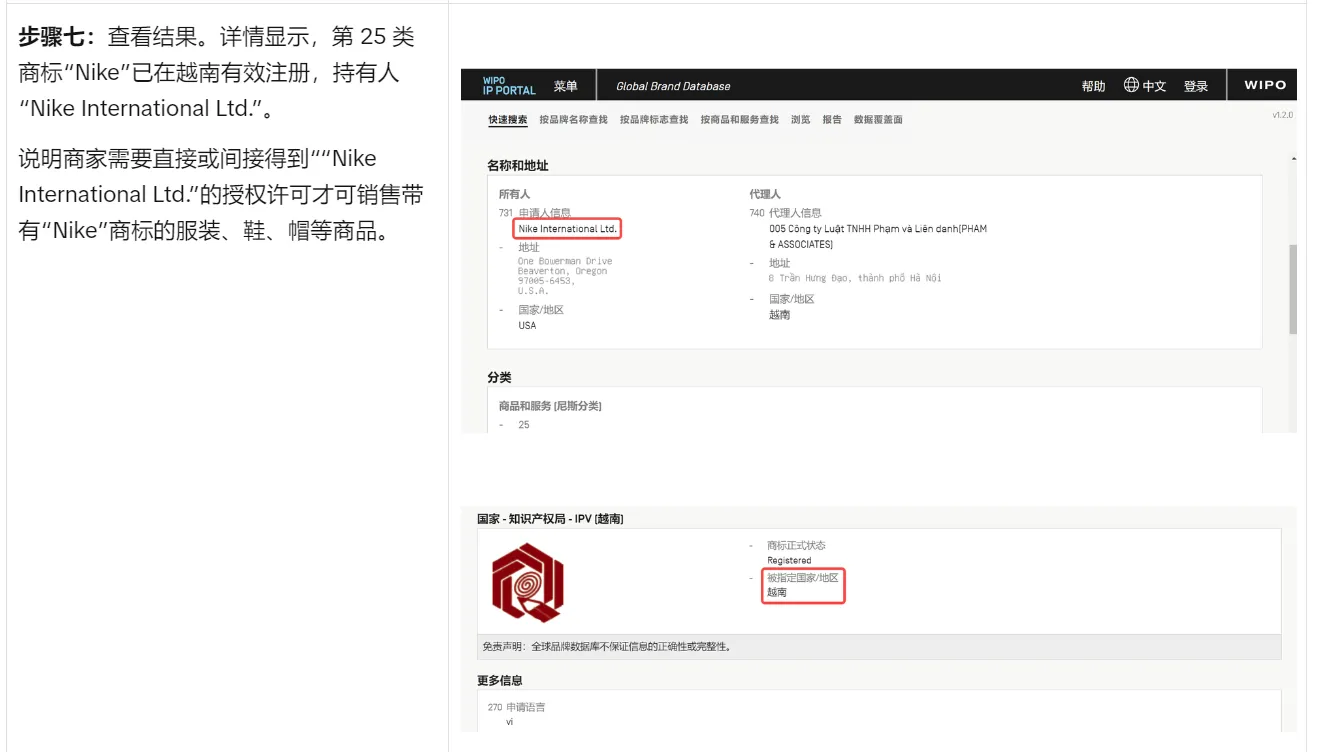The image size is (1328, 752).
Task: Select Nike International Ltd. under 申请人信息
Action: [568, 229]
